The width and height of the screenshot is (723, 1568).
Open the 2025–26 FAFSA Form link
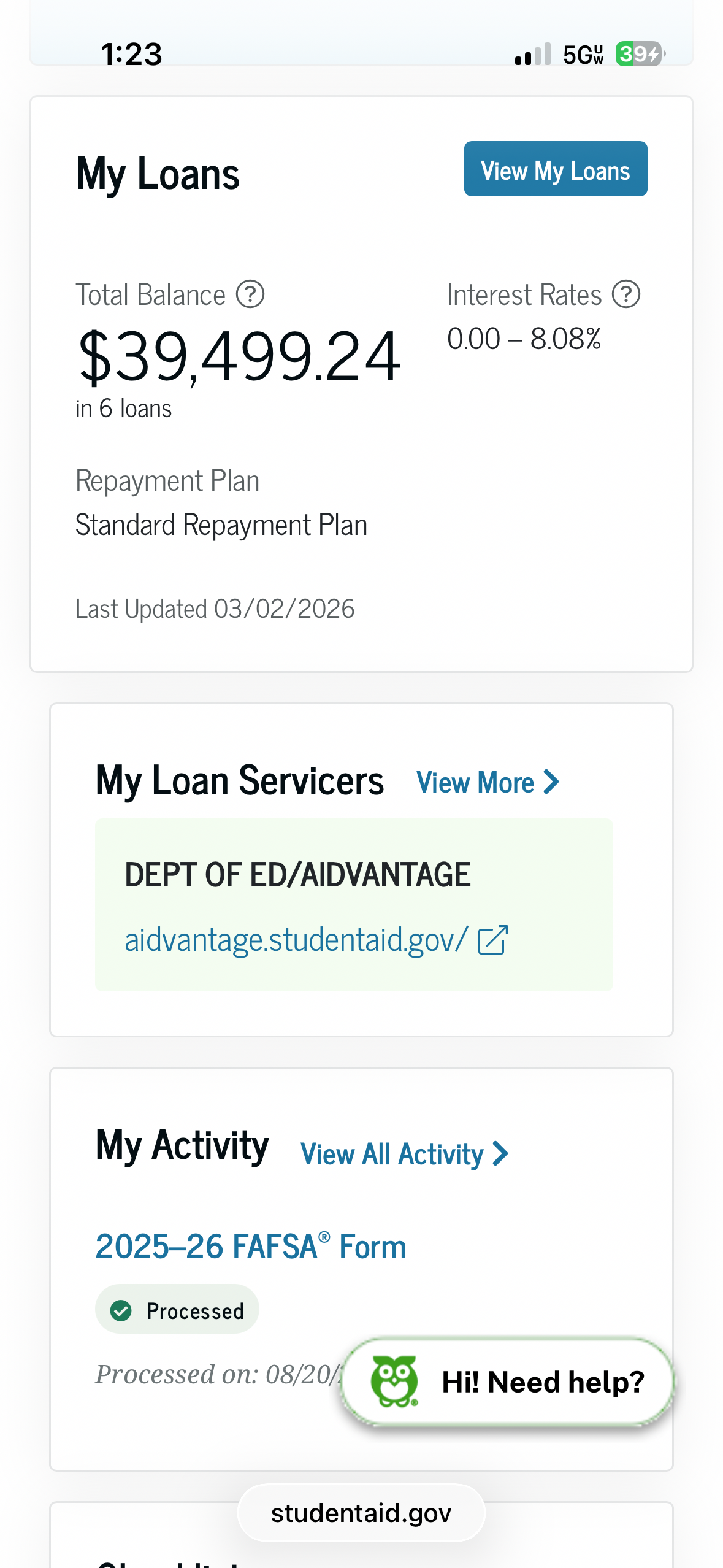pos(250,1247)
